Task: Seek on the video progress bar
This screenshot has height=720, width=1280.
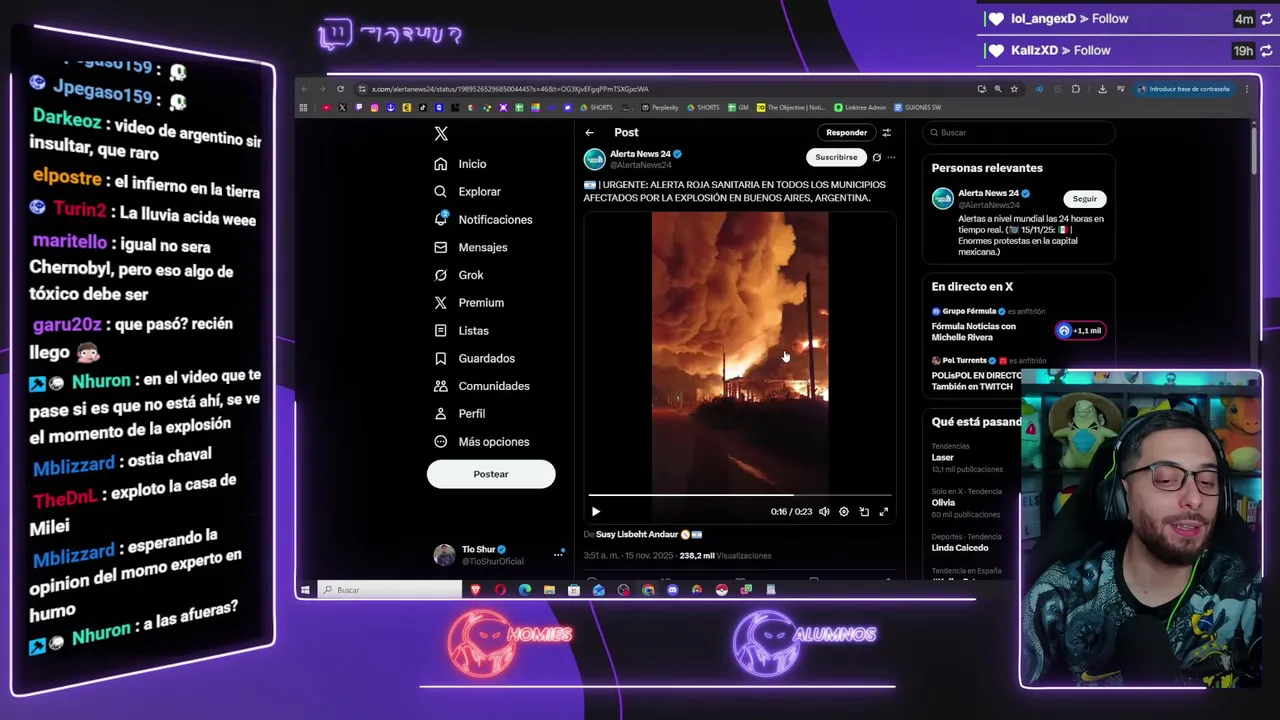Action: tap(740, 494)
